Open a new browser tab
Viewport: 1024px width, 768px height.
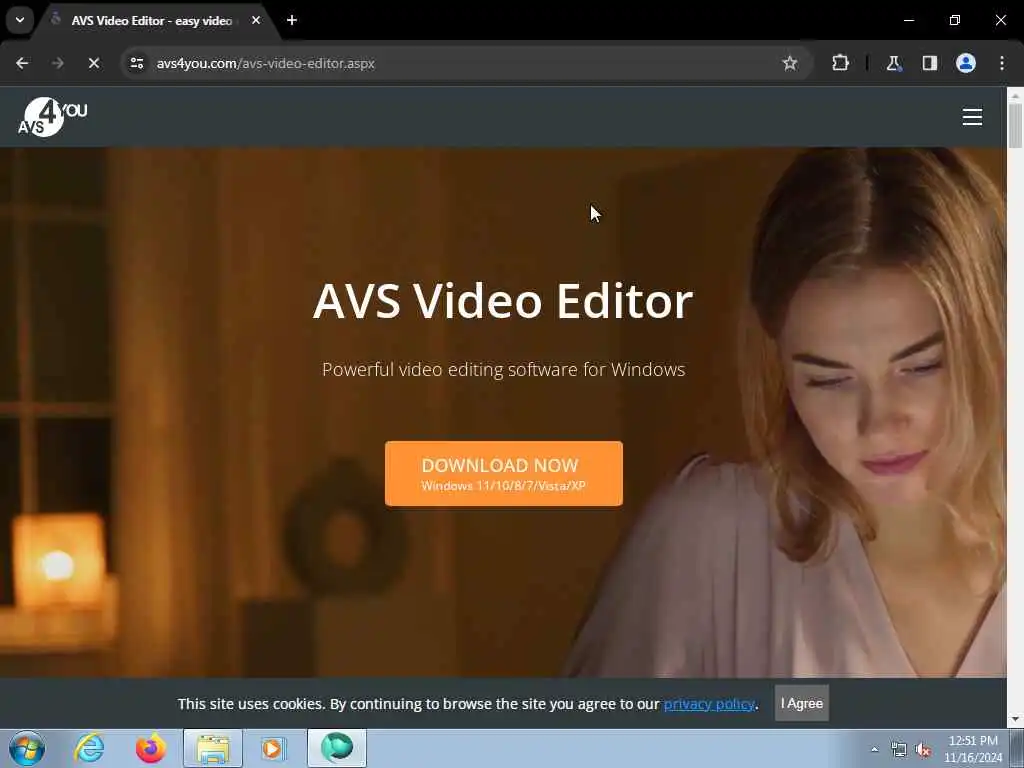(292, 21)
